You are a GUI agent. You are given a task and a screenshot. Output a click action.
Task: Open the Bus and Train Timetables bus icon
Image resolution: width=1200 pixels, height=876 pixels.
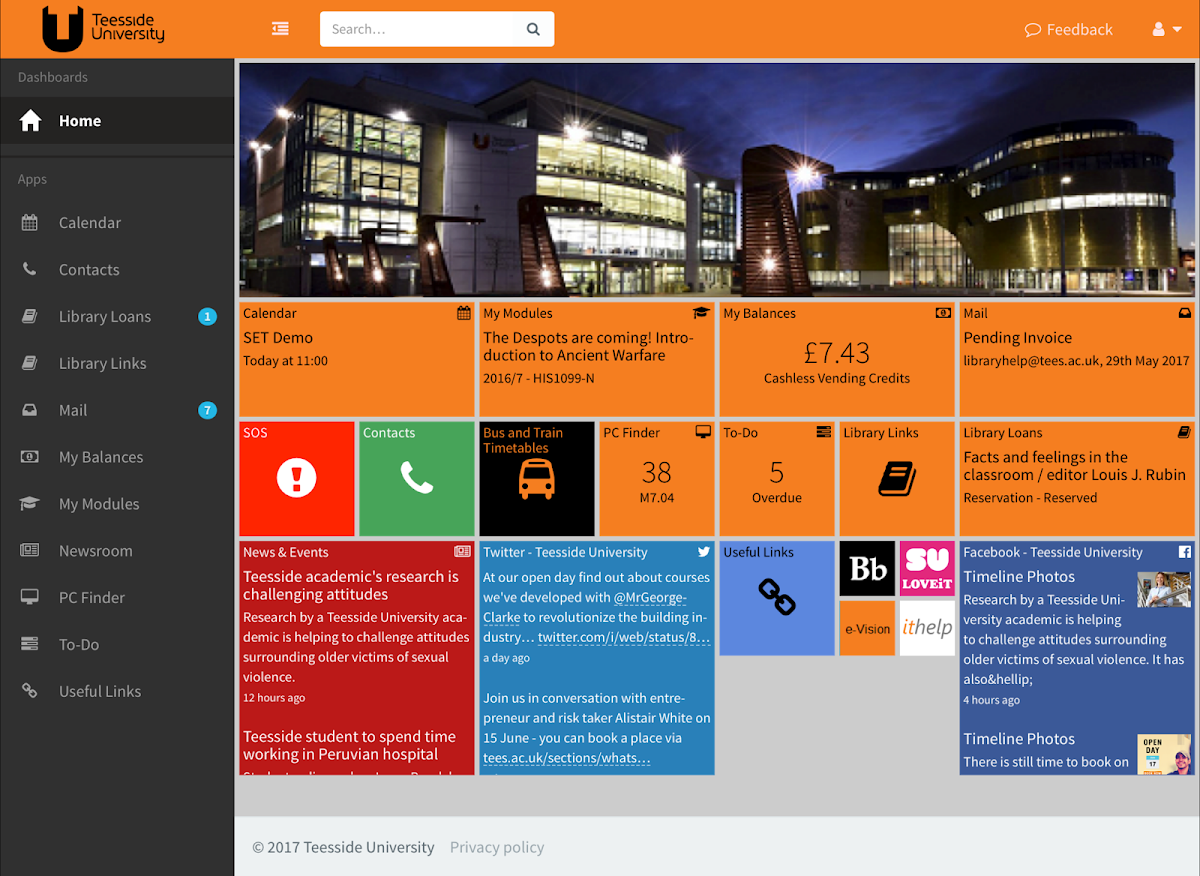pos(536,479)
